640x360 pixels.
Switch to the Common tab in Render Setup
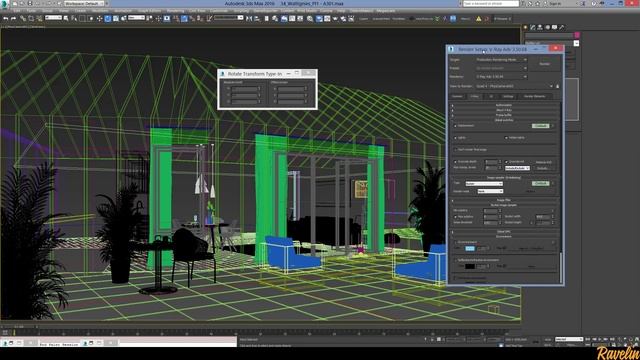click(457, 96)
